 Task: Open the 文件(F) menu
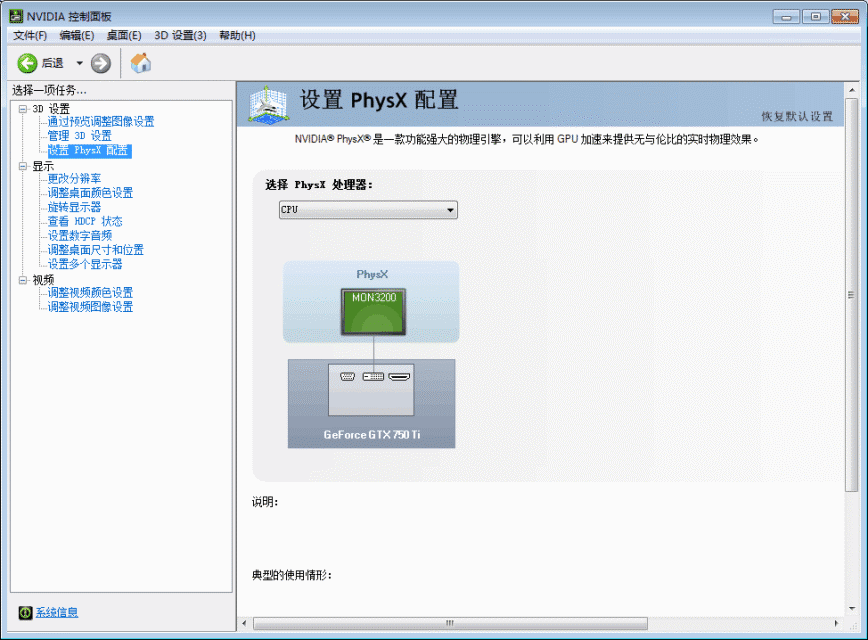point(30,35)
